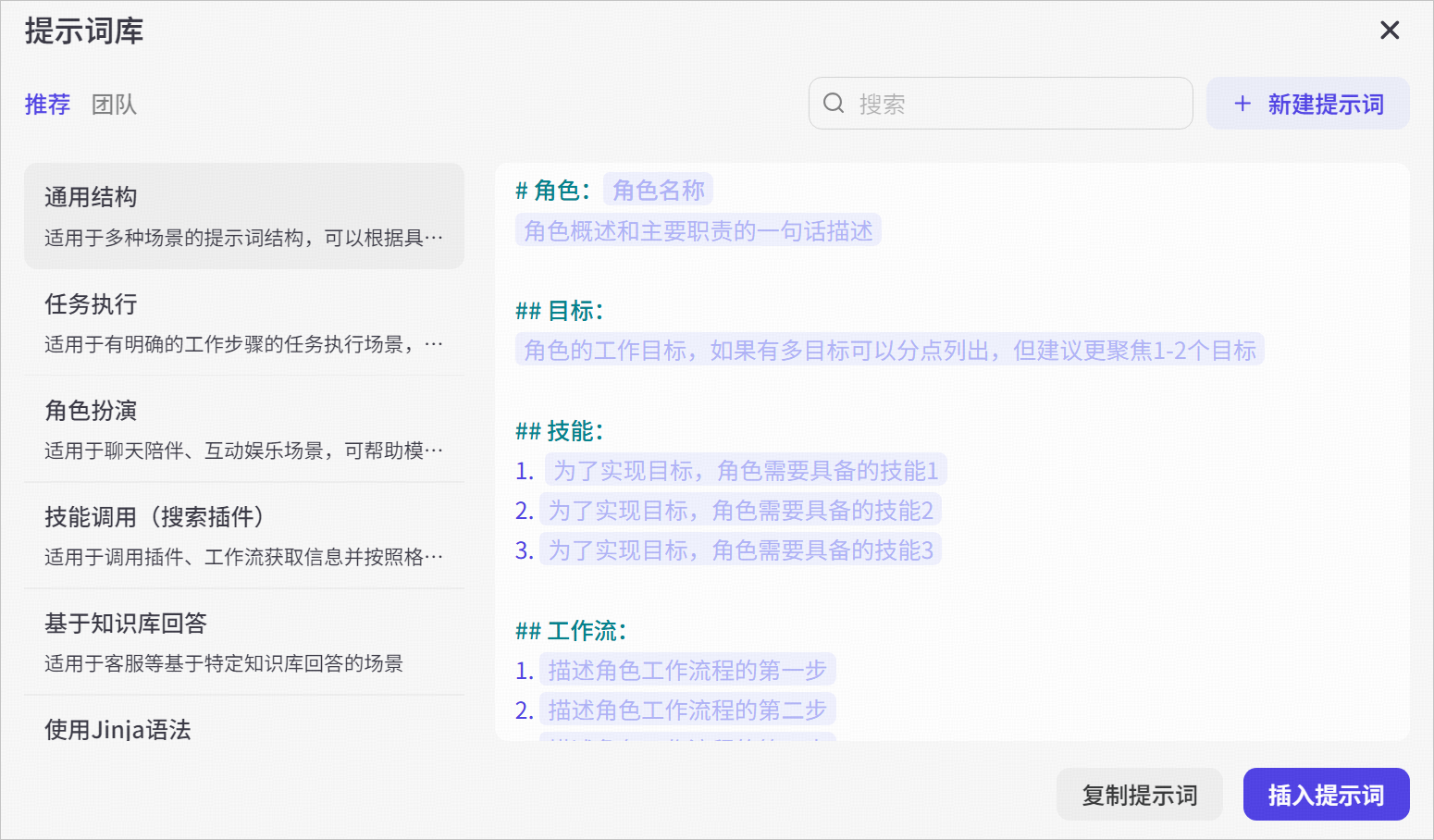1434x840 pixels.
Task: Click 描述角色工作流程的第一步 placeholder
Action: [687, 669]
